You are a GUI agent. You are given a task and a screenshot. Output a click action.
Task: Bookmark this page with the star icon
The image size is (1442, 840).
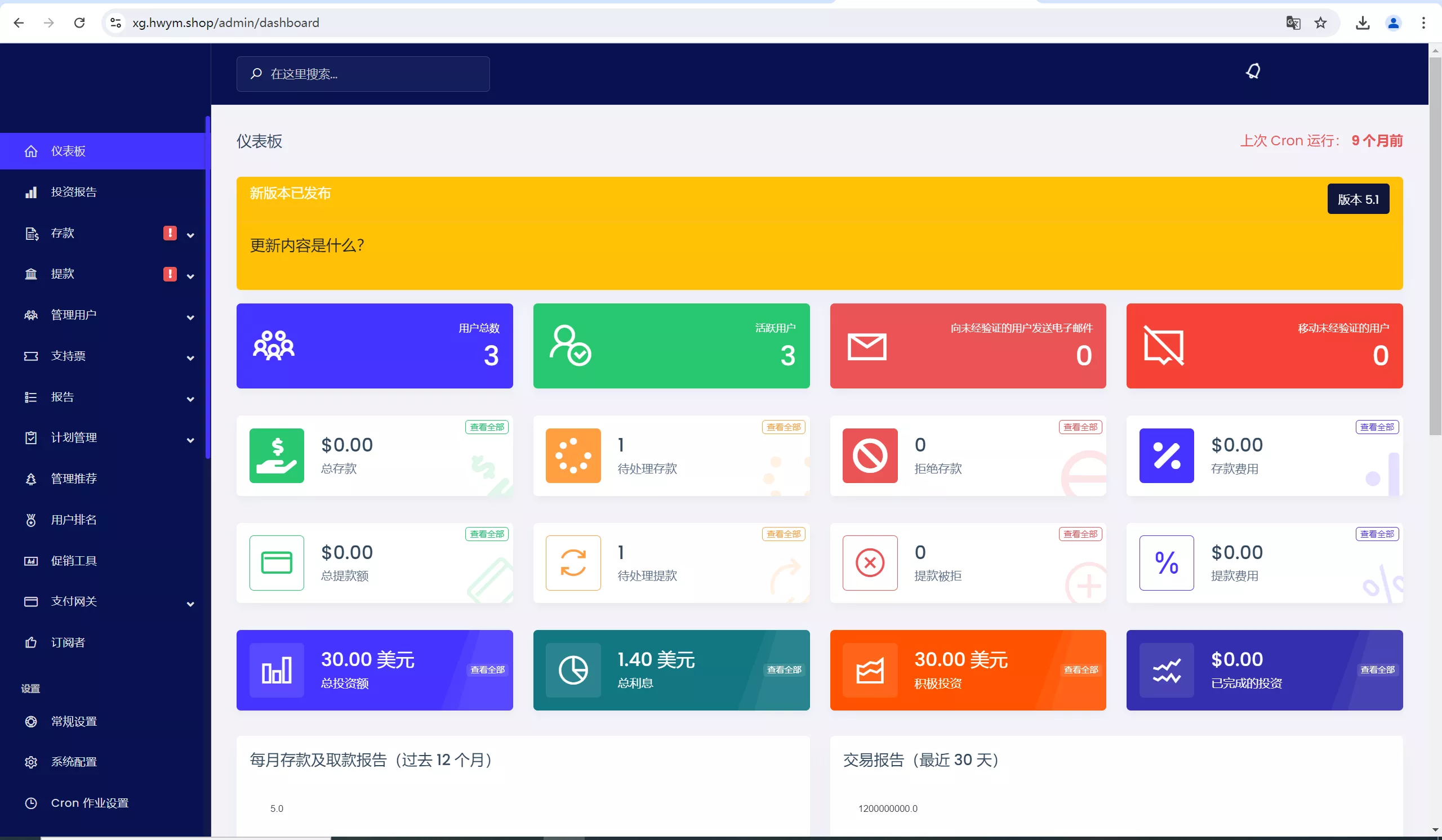click(1320, 23)
